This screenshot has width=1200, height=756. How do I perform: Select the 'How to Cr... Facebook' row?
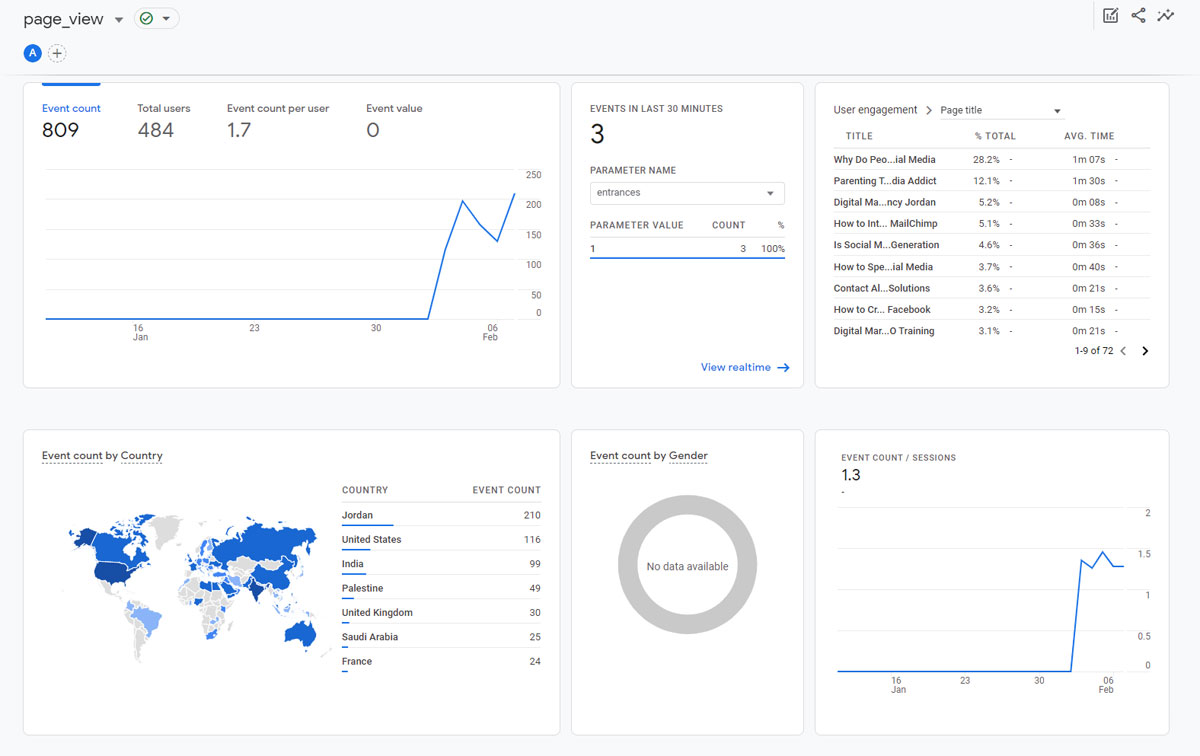coord(991,309)
